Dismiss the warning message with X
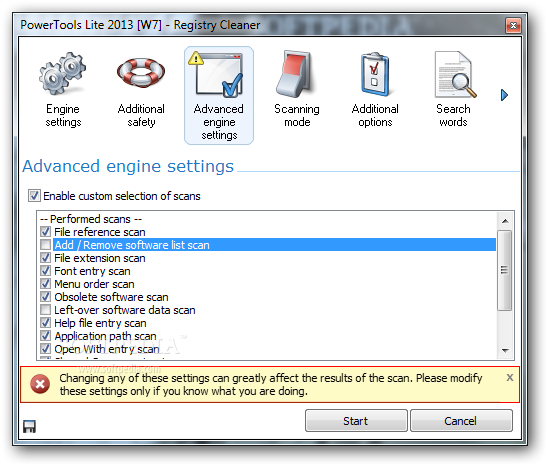 pyautogui.click(x=510, y=377)
